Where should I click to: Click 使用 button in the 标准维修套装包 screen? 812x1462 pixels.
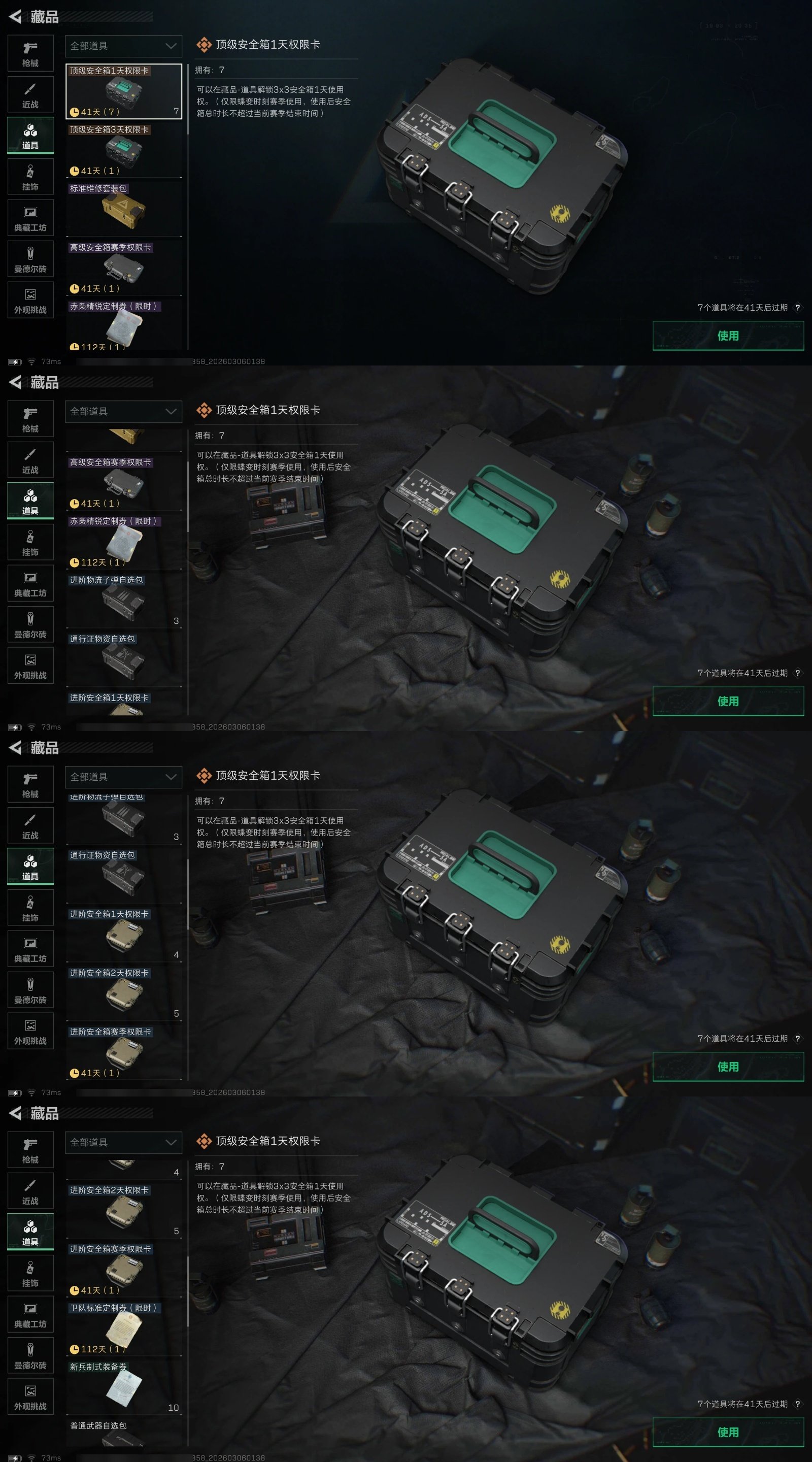728,336
